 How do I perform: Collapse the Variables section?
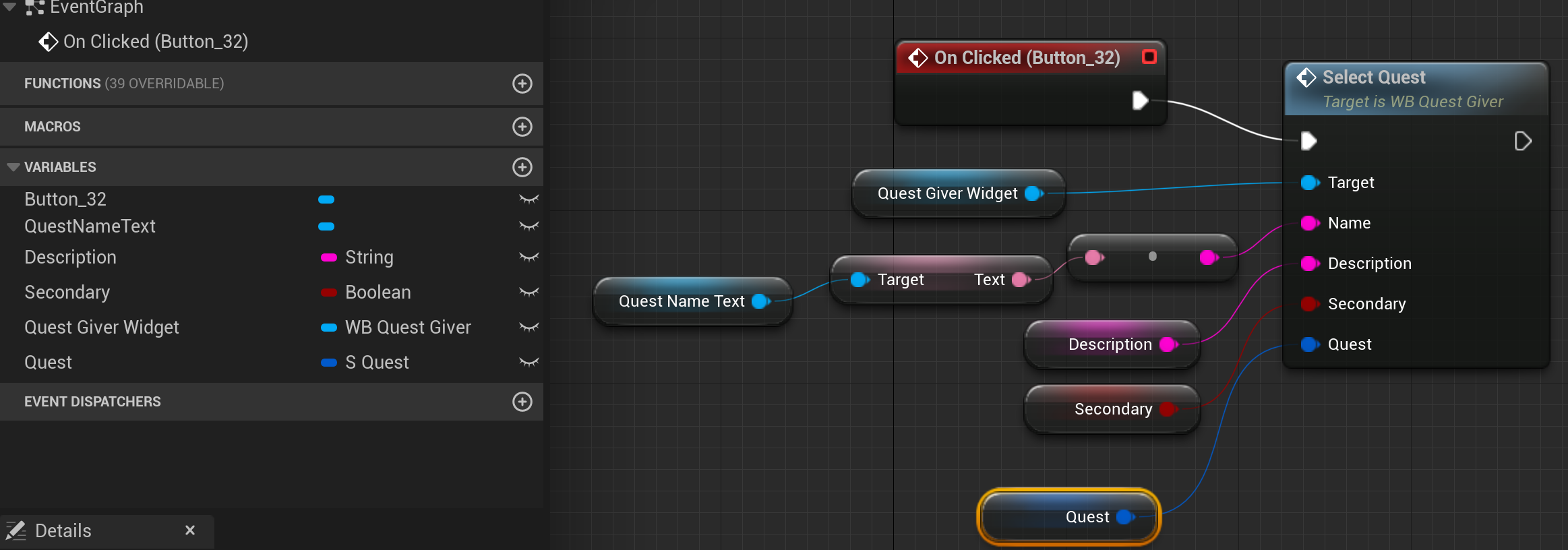tap(13, 167)
